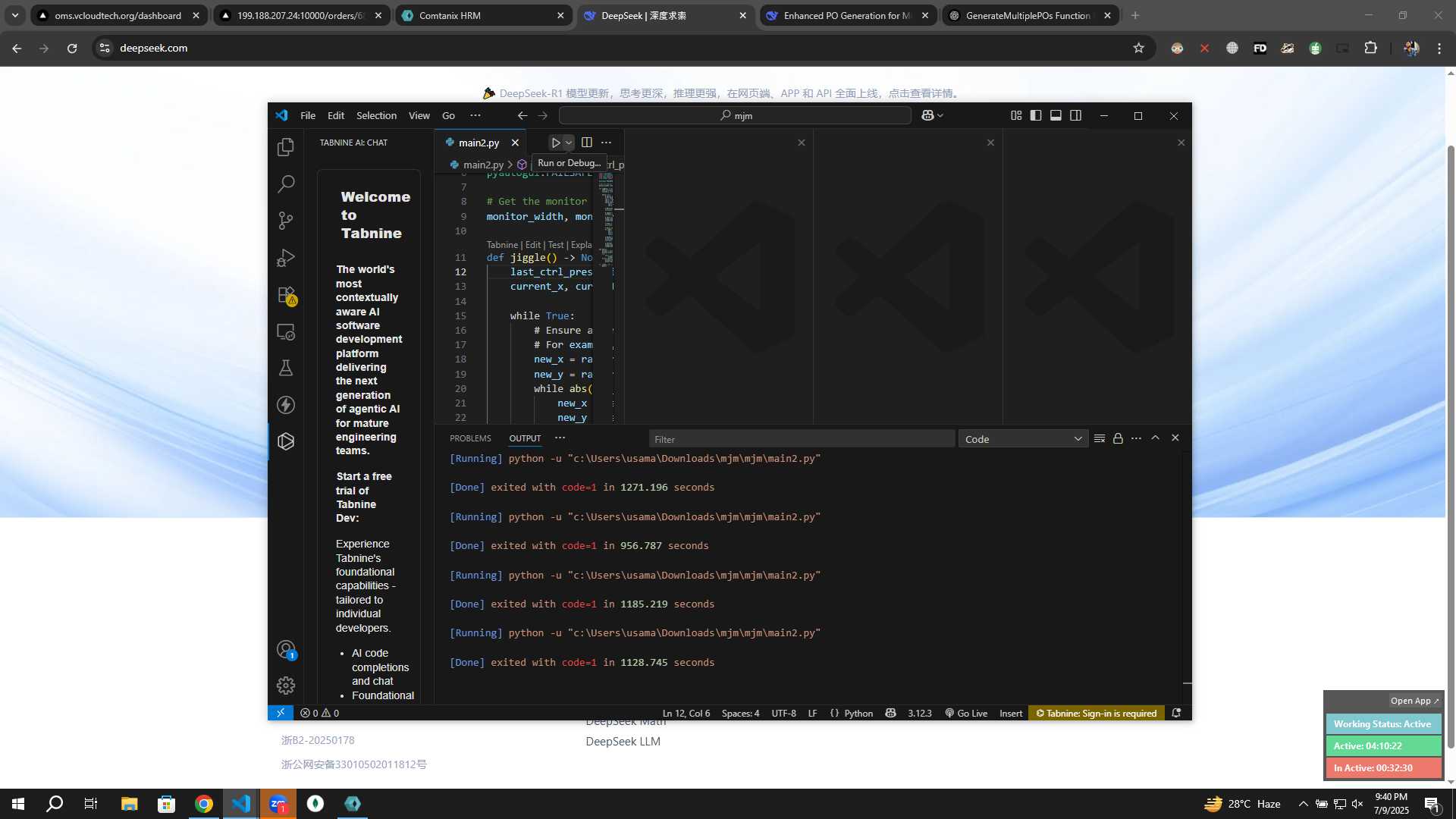This screenshot has height=819, width=1456.
Task: Open panel More Actions ellipsis
Action: point(1136,438)
